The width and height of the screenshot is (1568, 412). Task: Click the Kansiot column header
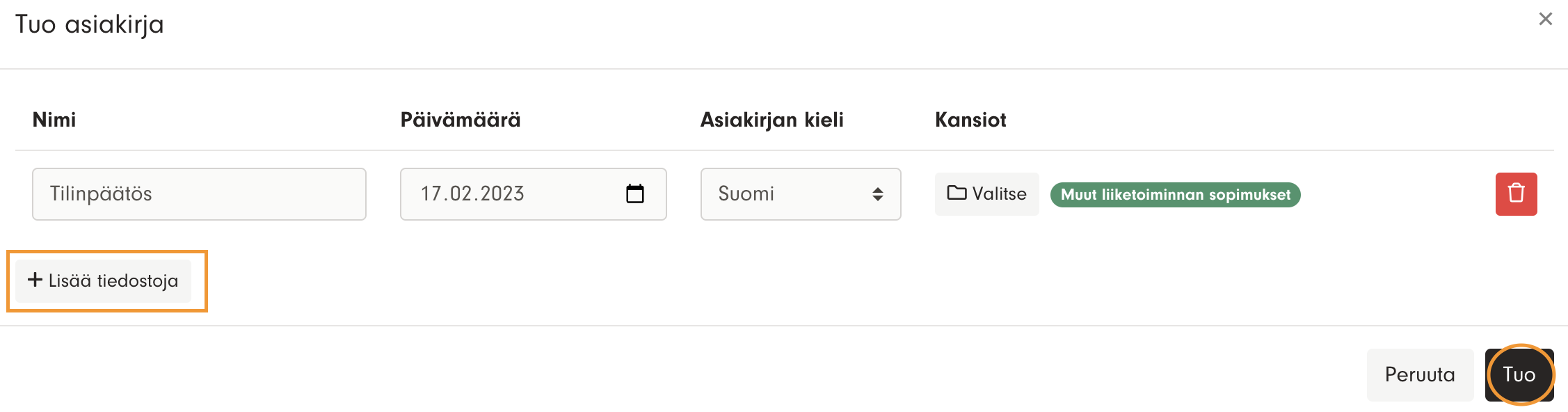tap(970, 120)
